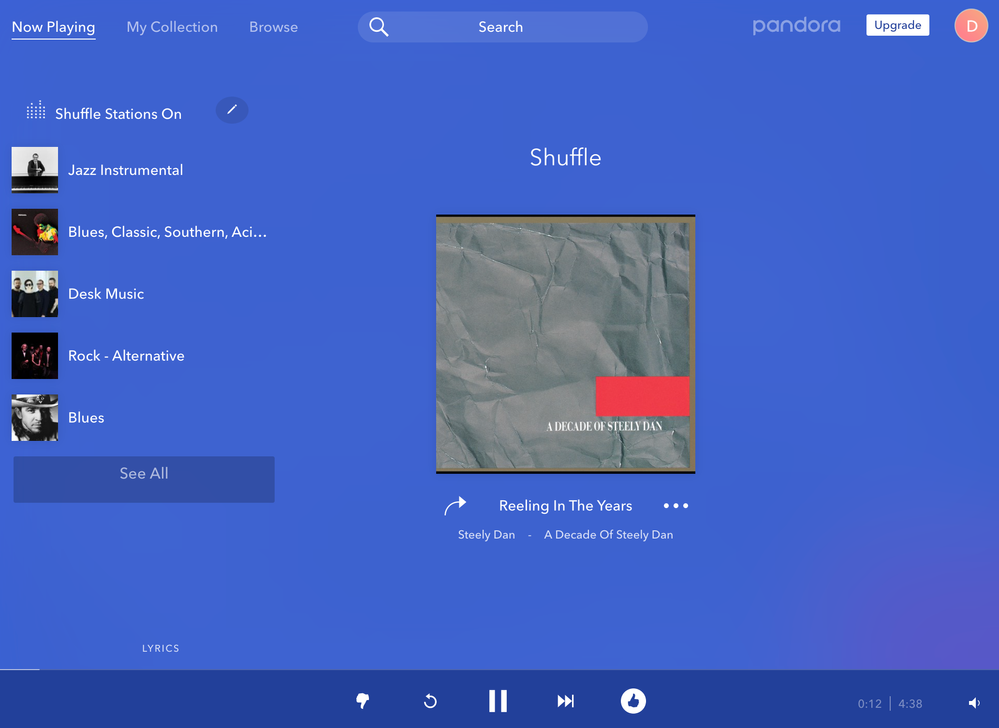
Task: Click the Upgrade button
Action: pyautogui.click(x=897, y=25)
